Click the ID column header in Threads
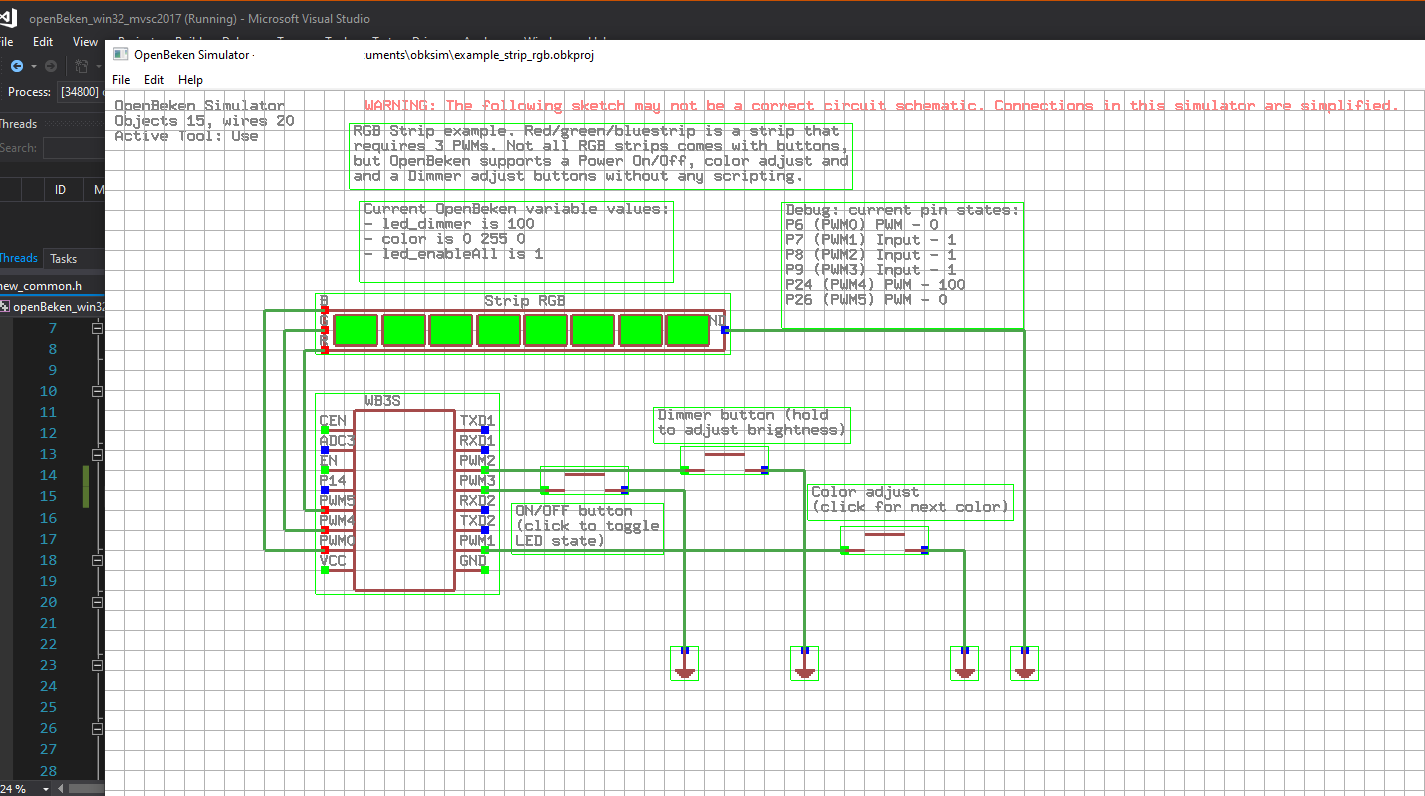Viewport: 1425px width, 796px height. click(x=60, y=189)
